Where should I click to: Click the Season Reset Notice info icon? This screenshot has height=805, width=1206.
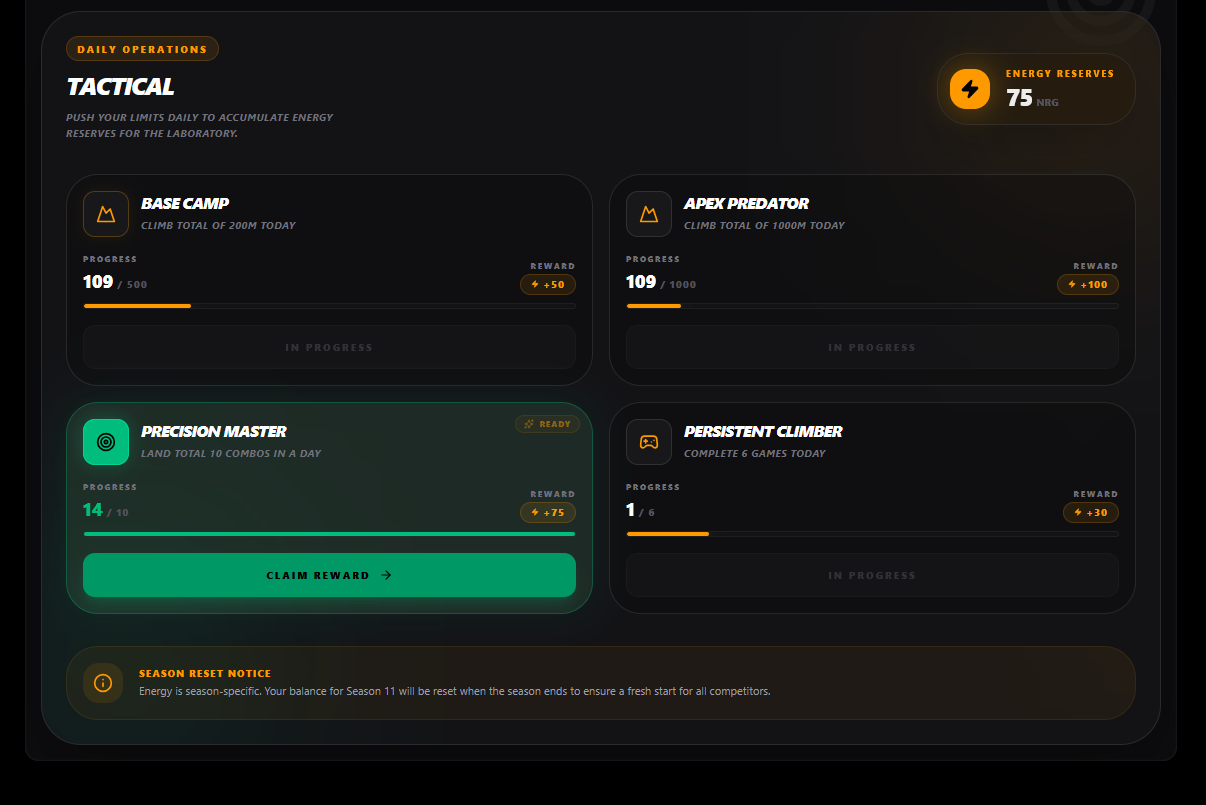103,683
